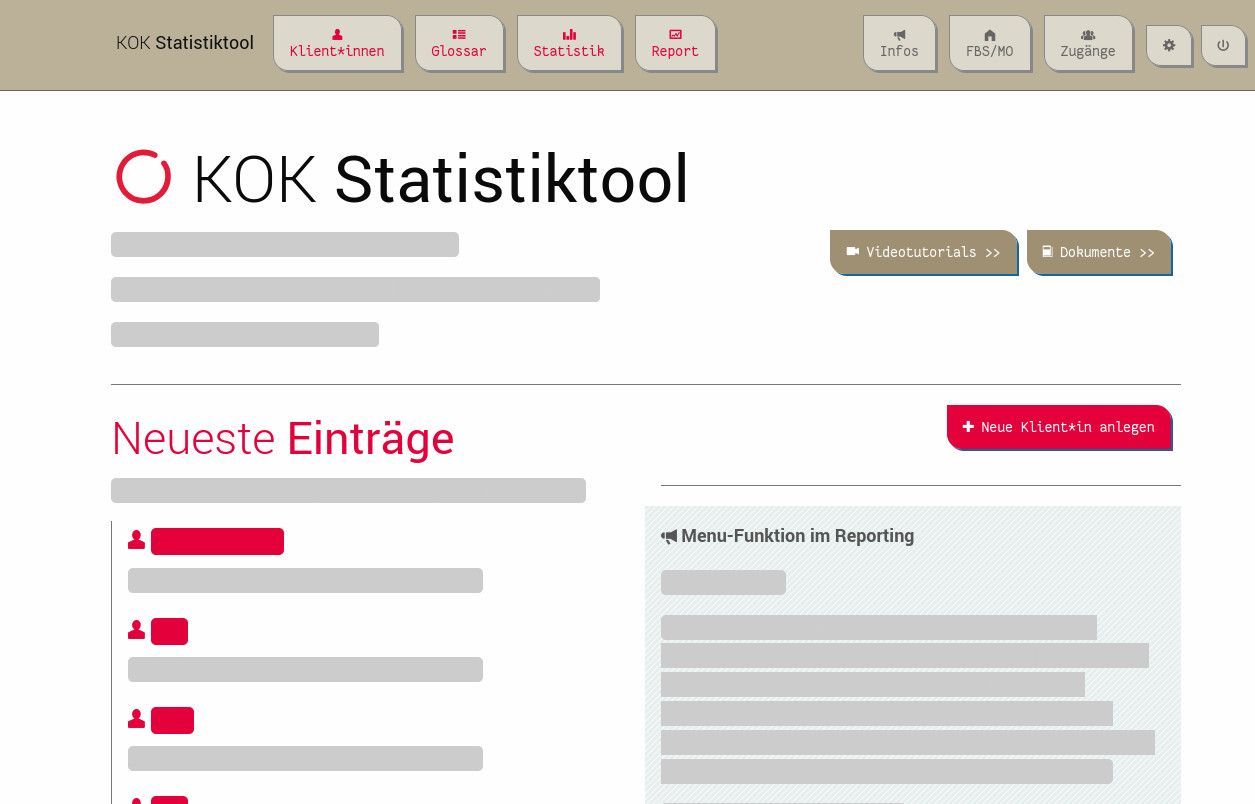Select the user icon of the first entry
1255x804 pixels.
click(x=136, y=539)
